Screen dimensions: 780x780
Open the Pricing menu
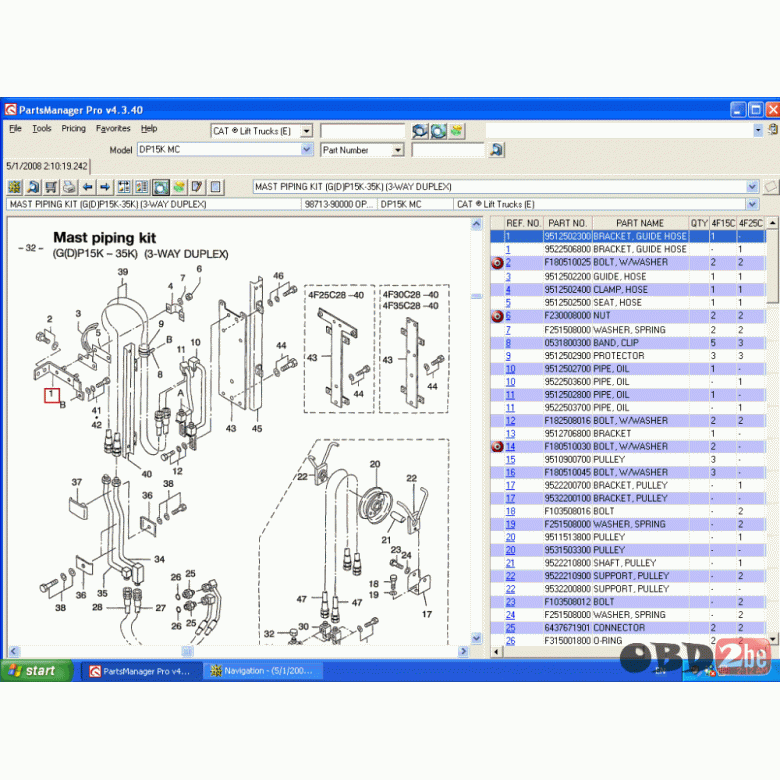coord(74,128)
